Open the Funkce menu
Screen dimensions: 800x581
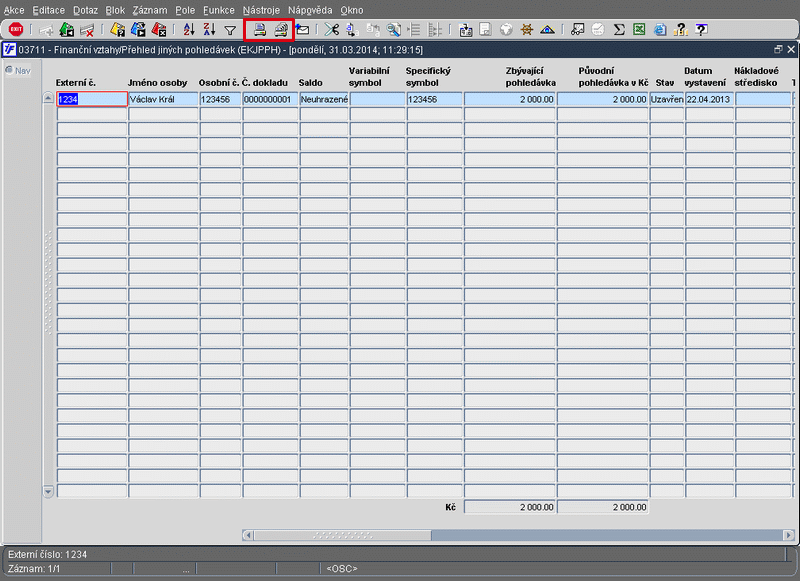click(x=219, y=10)
